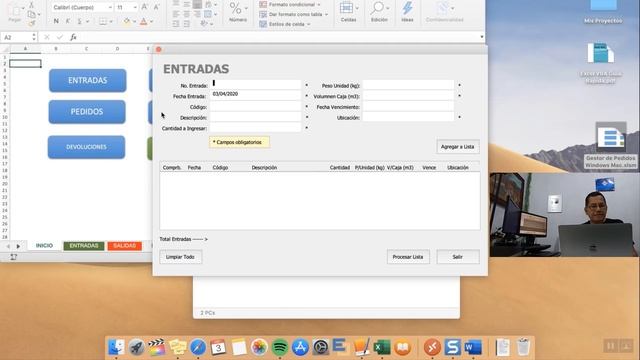Click the Name Box showing A2
This screenshot has width=640, height=360.
click(16, 37)
